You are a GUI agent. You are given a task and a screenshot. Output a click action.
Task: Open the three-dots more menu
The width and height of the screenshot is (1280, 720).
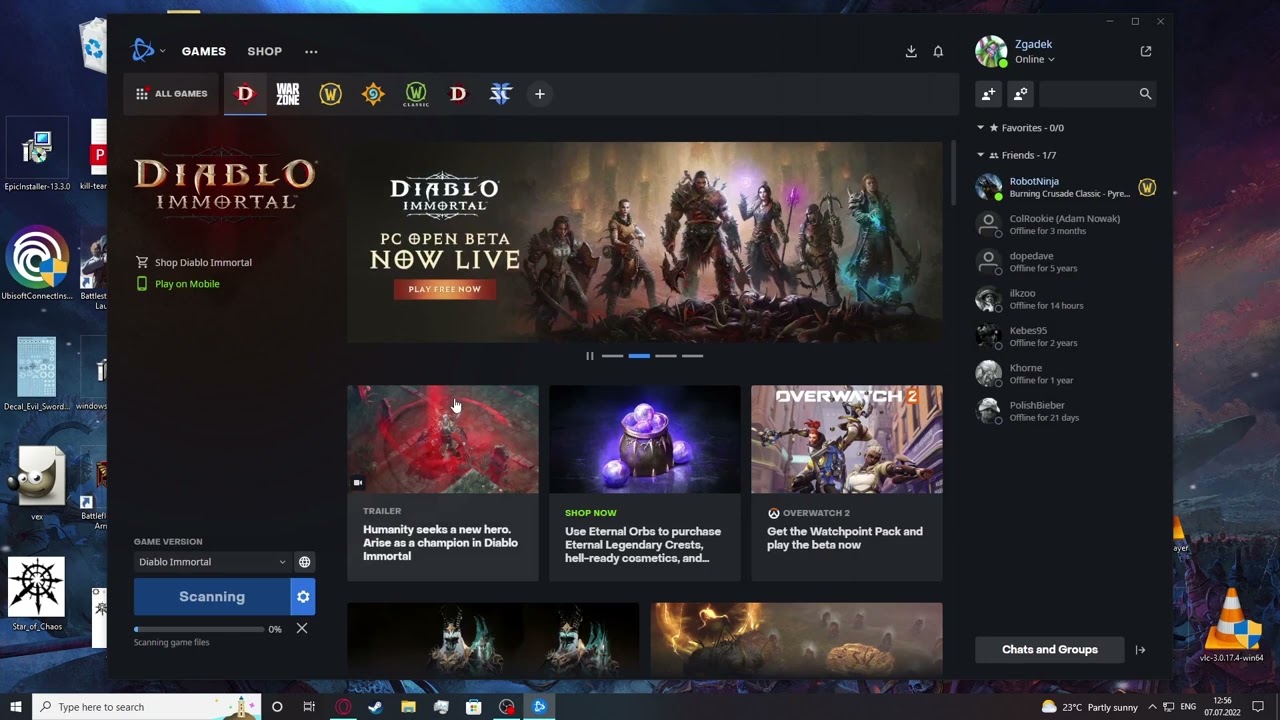[311, 51]
